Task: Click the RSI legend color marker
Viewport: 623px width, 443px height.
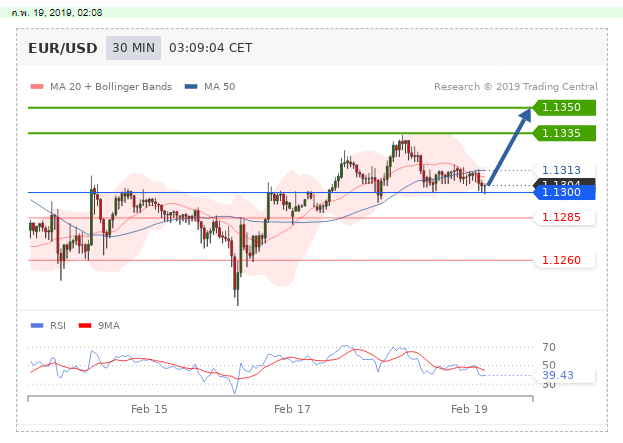Action: [37, 325]
